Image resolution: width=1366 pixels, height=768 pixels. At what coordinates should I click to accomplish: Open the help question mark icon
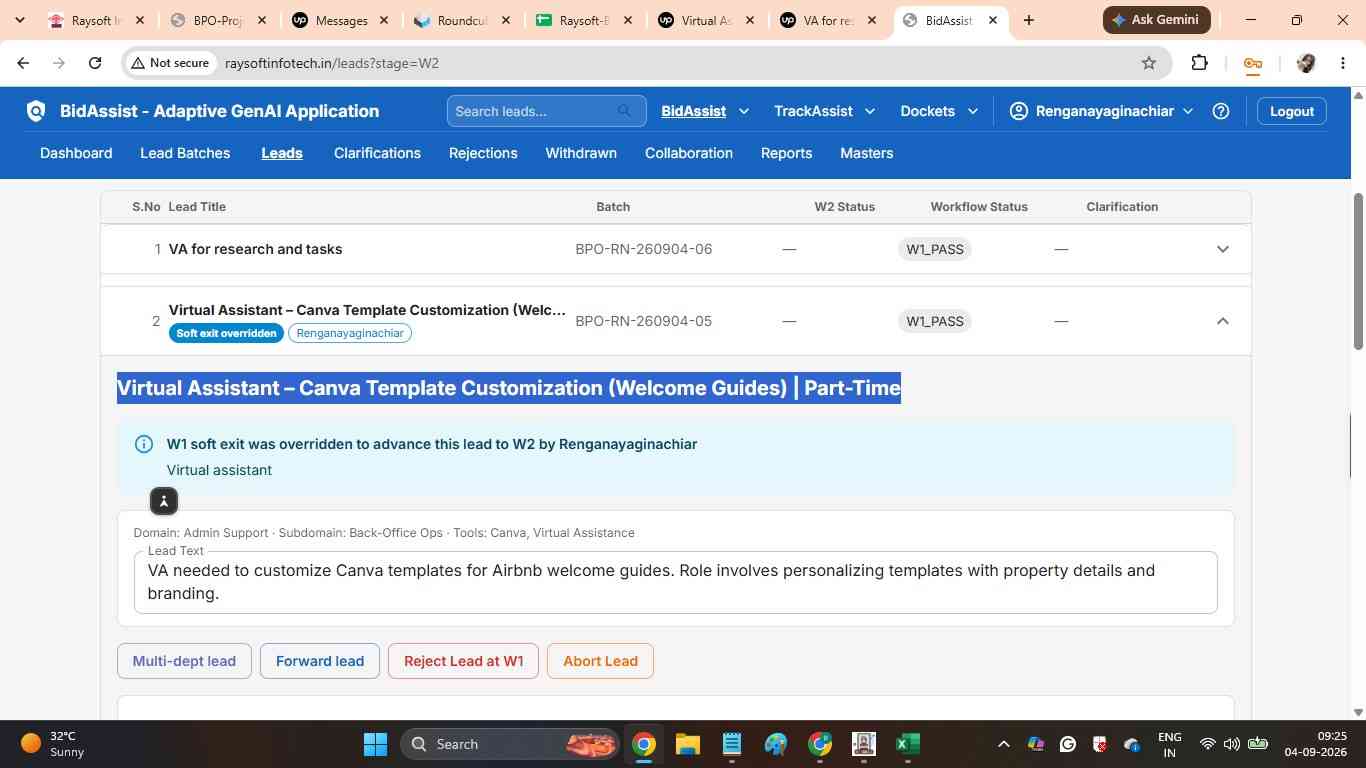point(1220,111)
